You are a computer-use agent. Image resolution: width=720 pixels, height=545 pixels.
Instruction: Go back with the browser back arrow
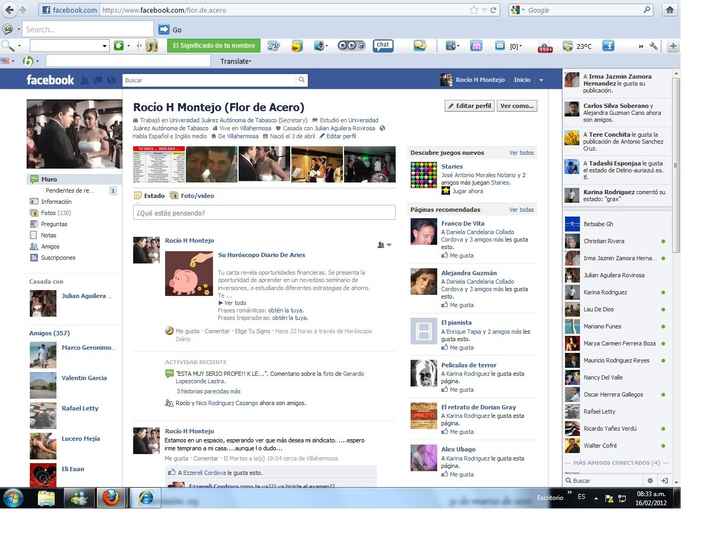[x=9, y=10]
